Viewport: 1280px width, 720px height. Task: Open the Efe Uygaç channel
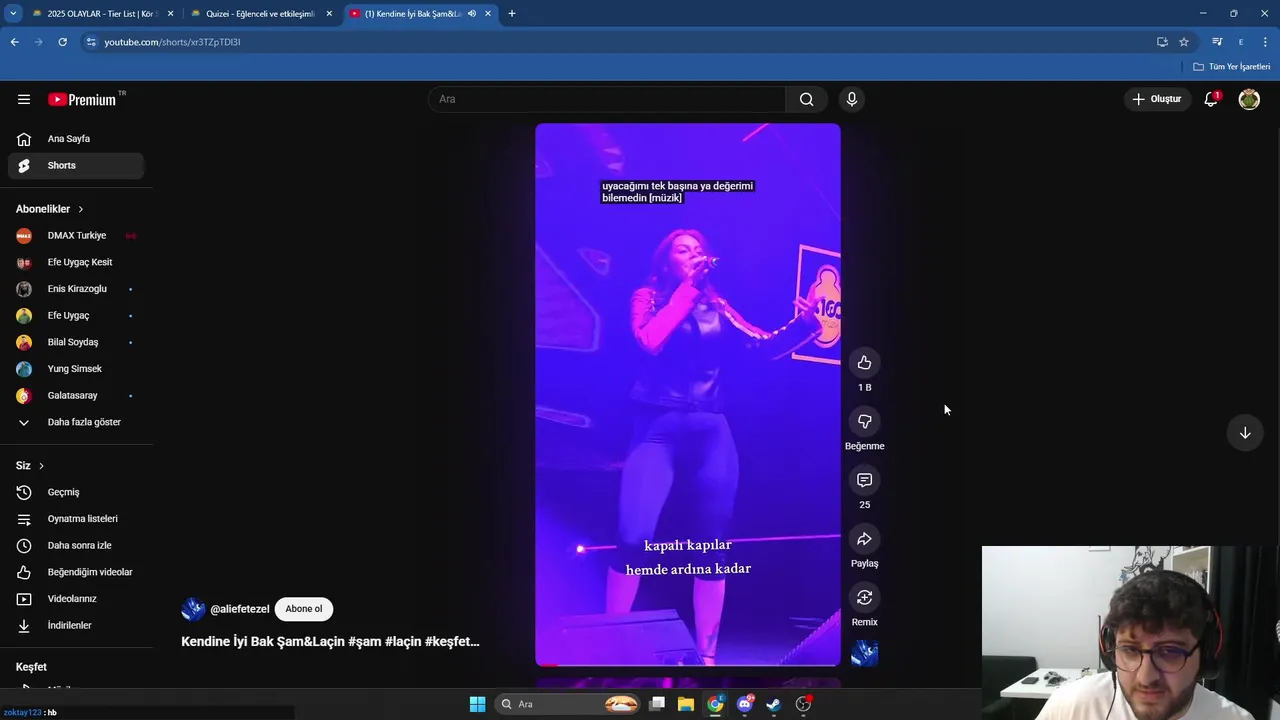pos(76,316)
